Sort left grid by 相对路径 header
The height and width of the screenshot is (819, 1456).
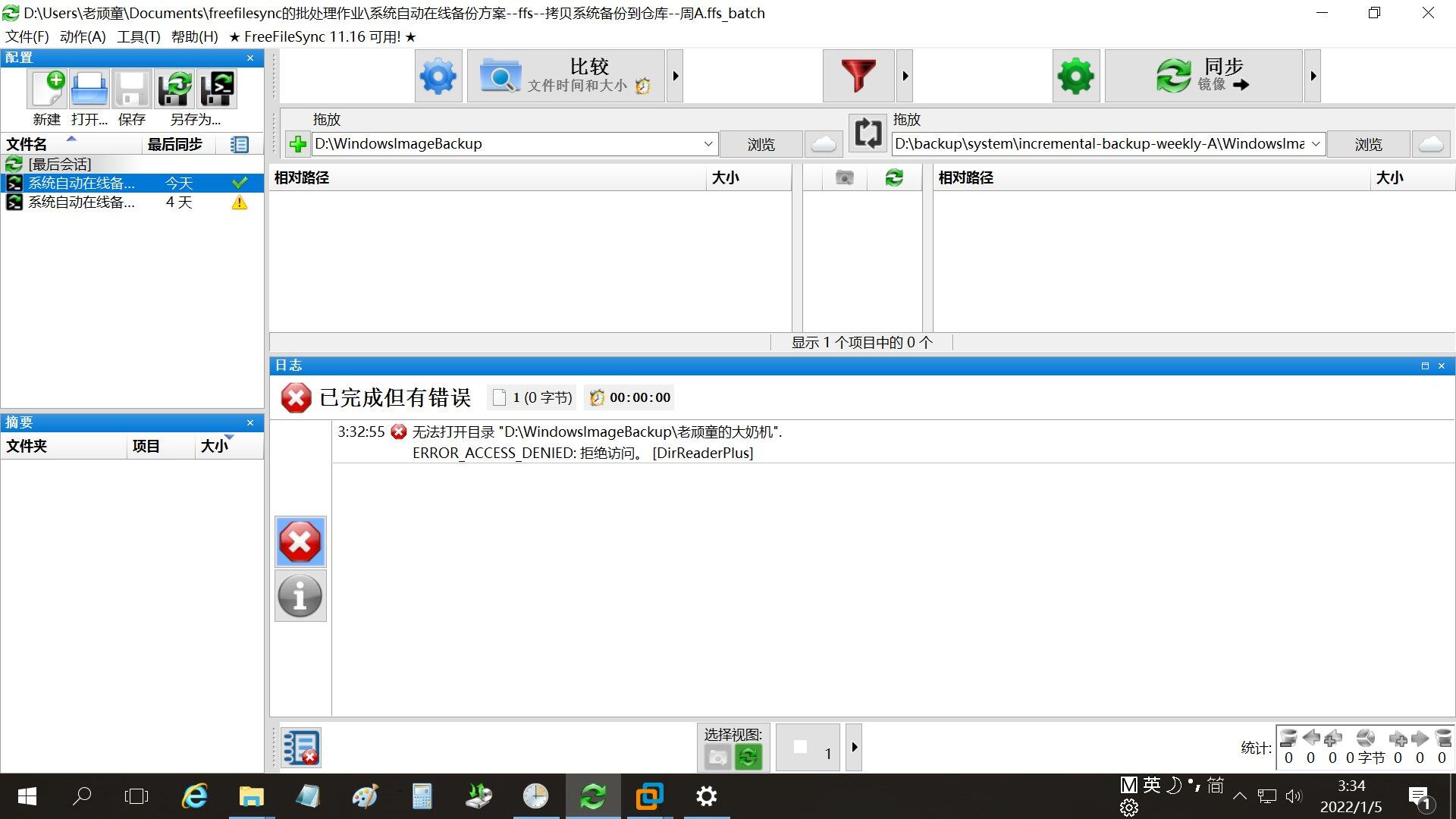[488, 177]
